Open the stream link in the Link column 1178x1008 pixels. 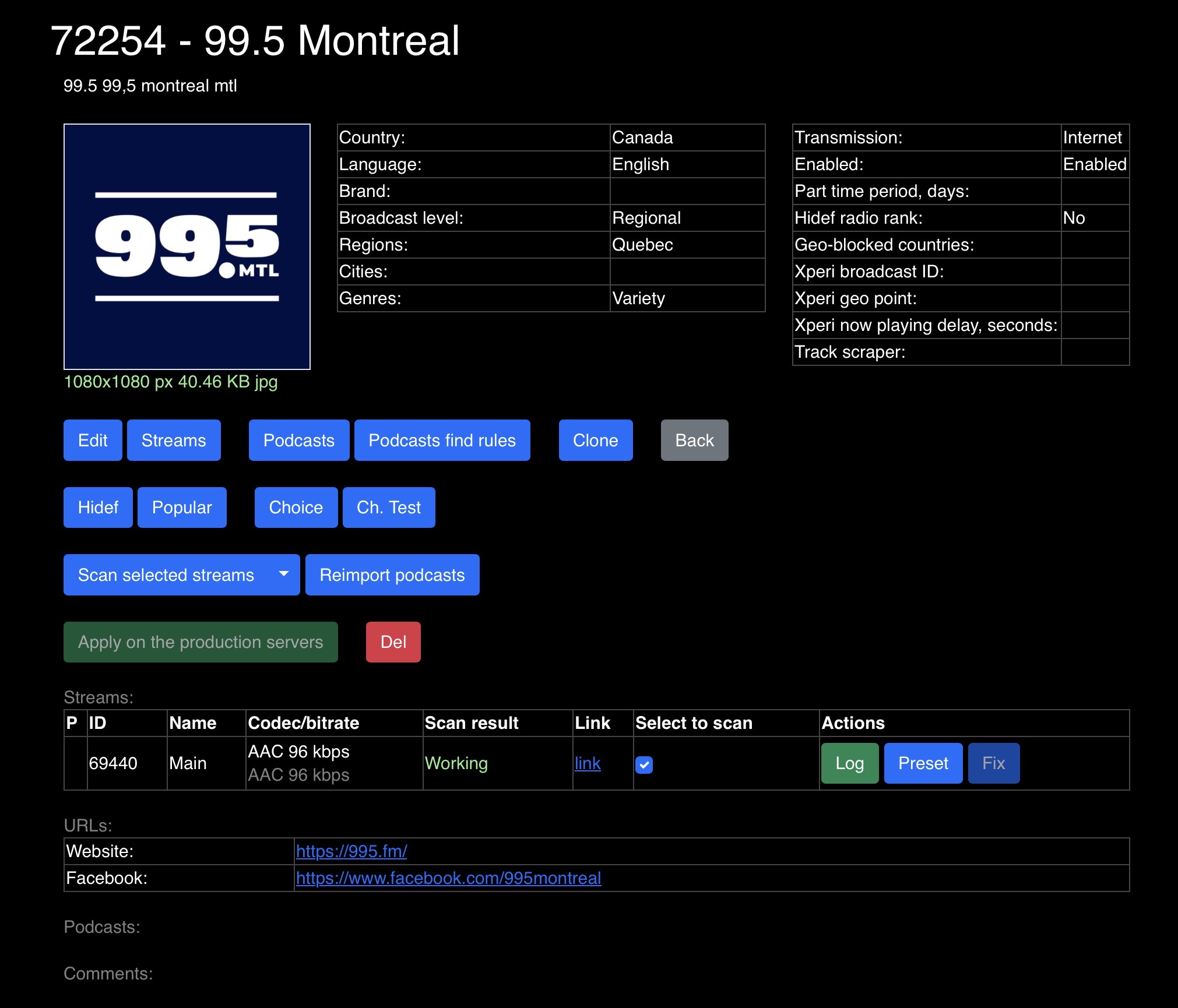(x=587, y=763)
